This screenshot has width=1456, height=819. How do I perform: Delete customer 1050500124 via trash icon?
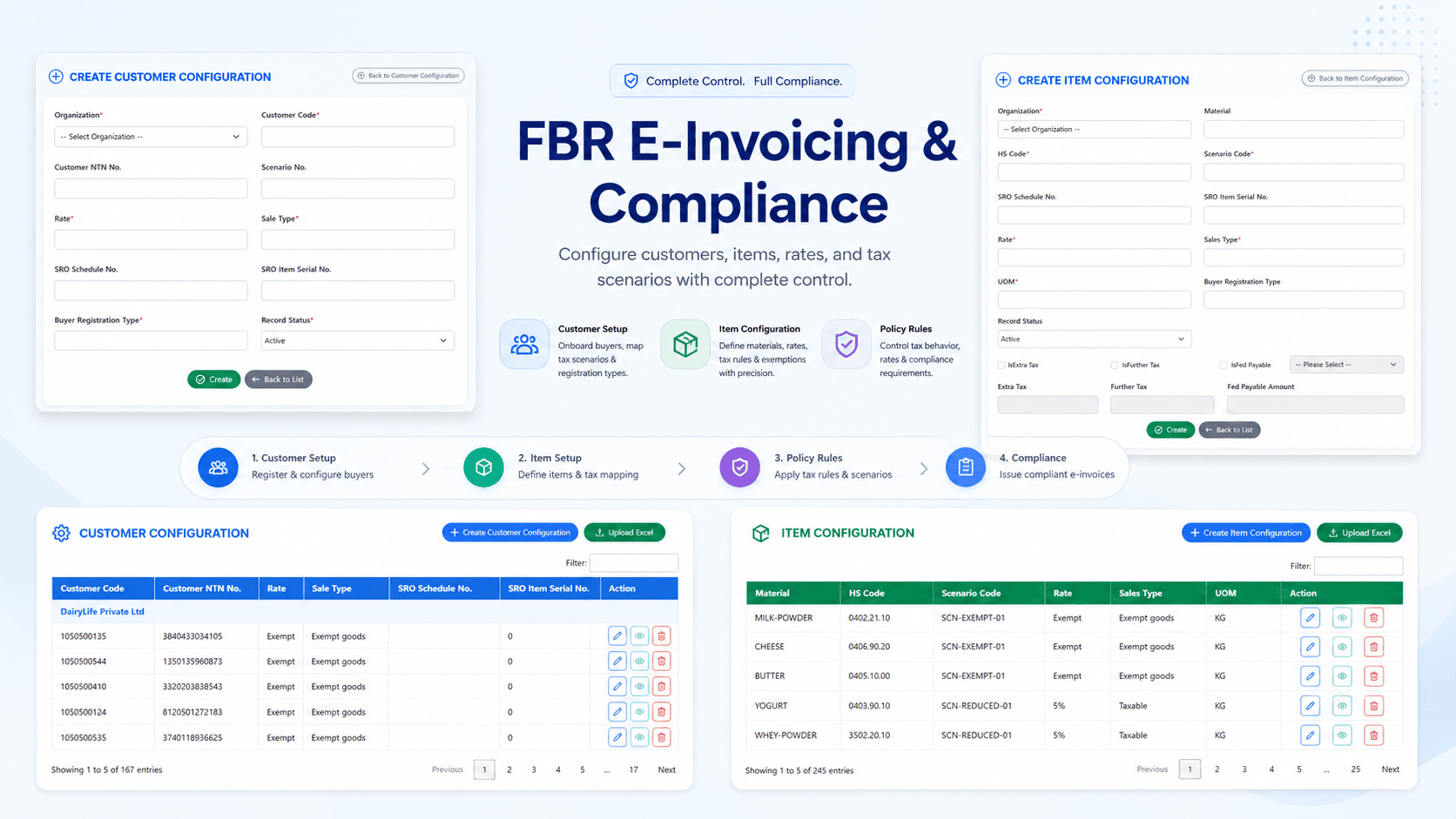point(662,712)
